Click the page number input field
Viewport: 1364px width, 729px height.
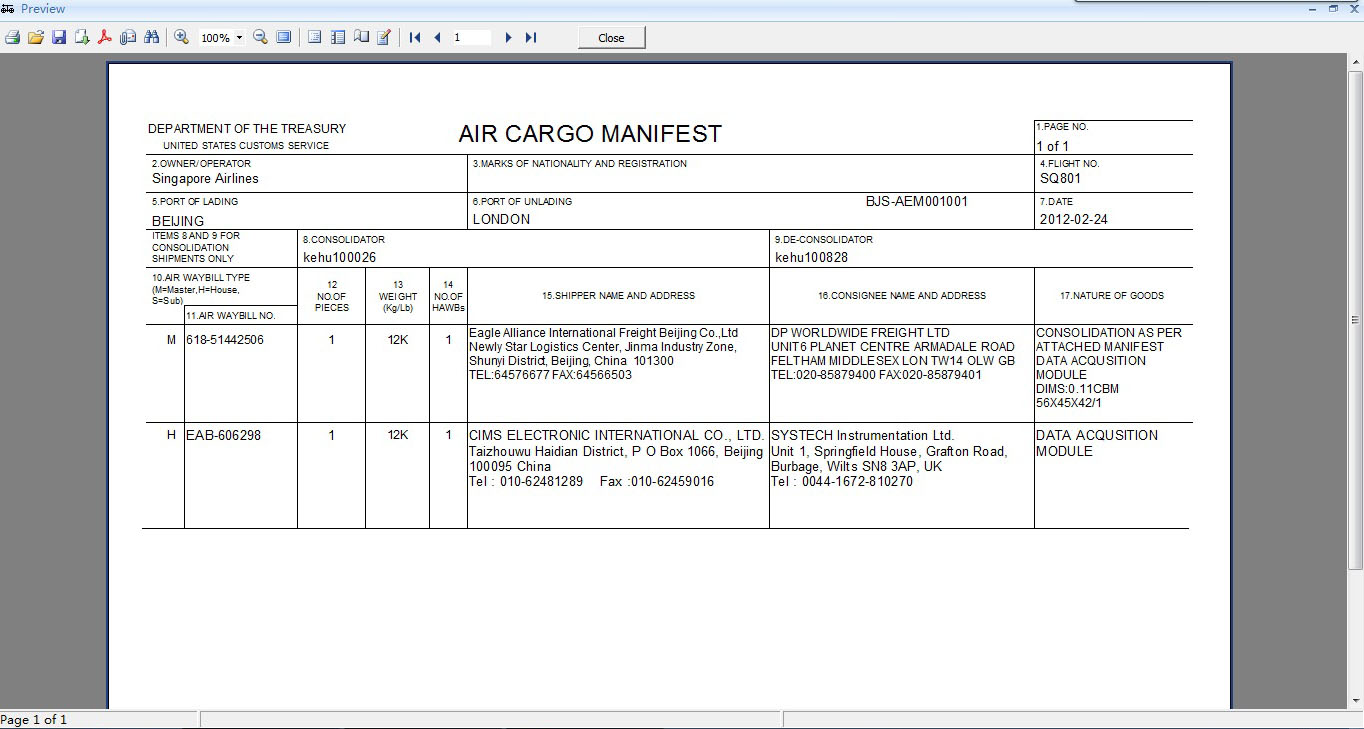tap(471, 37)
